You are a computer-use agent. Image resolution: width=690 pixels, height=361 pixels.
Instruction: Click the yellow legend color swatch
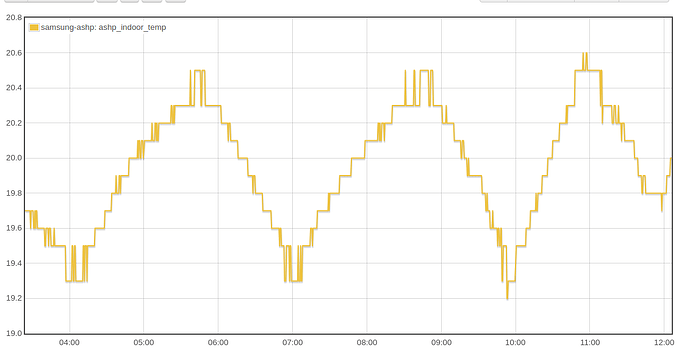pyautogui.click(x=34, y=27)
